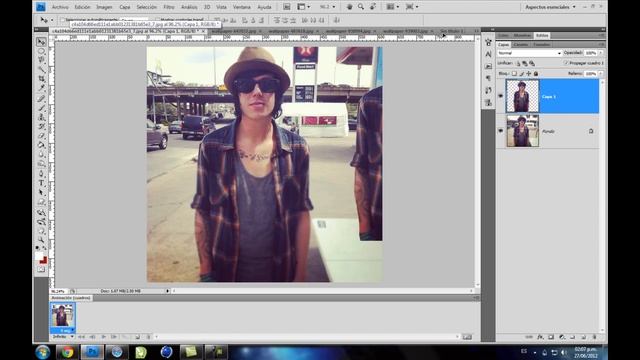Select the Eraser tool
This screenshot has height=360, width=640.
coord(41,136)
